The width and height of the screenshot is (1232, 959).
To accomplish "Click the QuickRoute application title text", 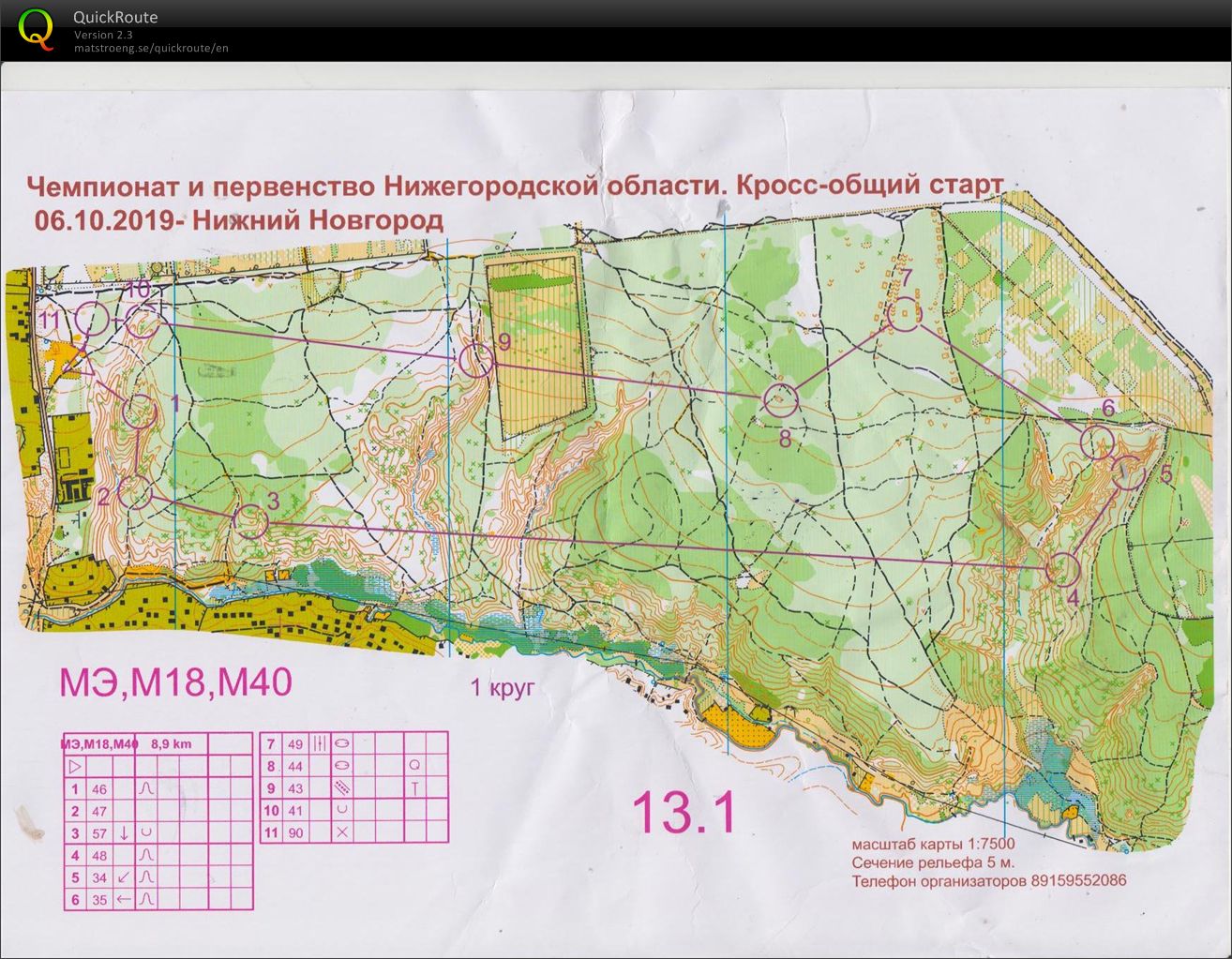I will 115,17.
